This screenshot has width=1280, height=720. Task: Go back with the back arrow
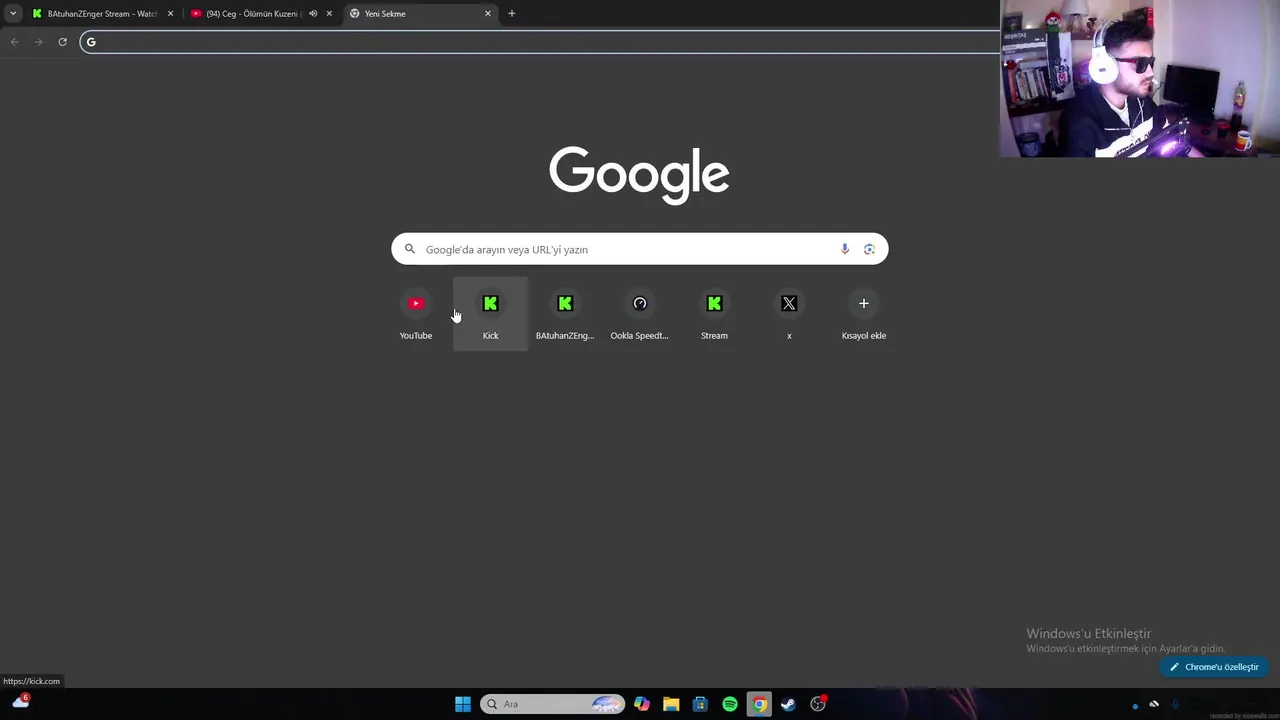point(14,42)
